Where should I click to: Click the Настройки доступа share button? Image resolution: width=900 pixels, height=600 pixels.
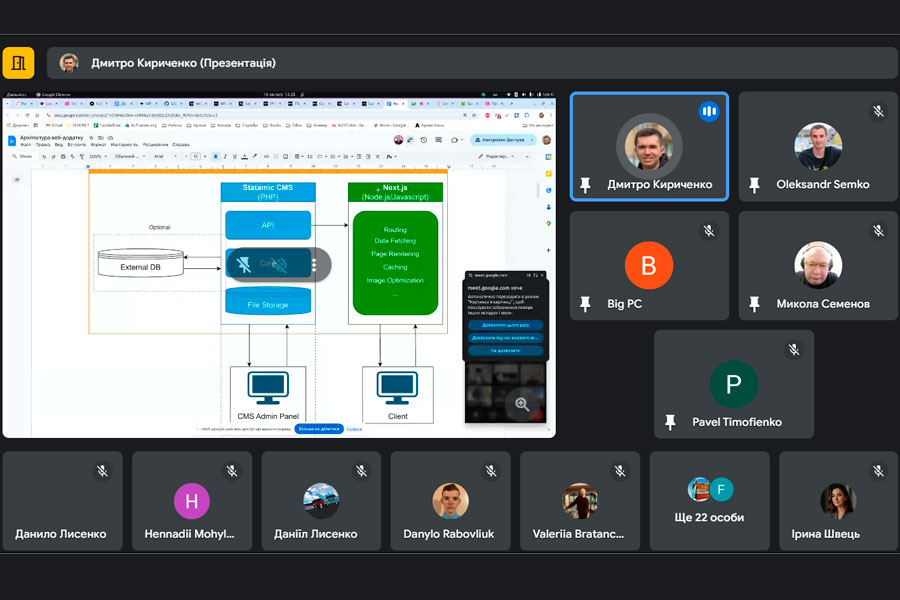(x=503, y=140)
